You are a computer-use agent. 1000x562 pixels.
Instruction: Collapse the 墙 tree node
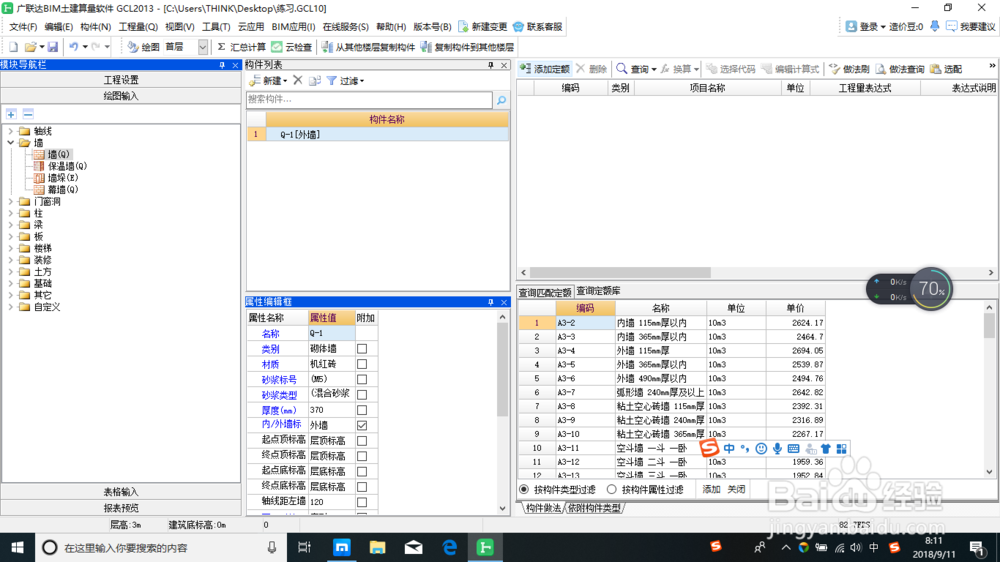[10, 143]
